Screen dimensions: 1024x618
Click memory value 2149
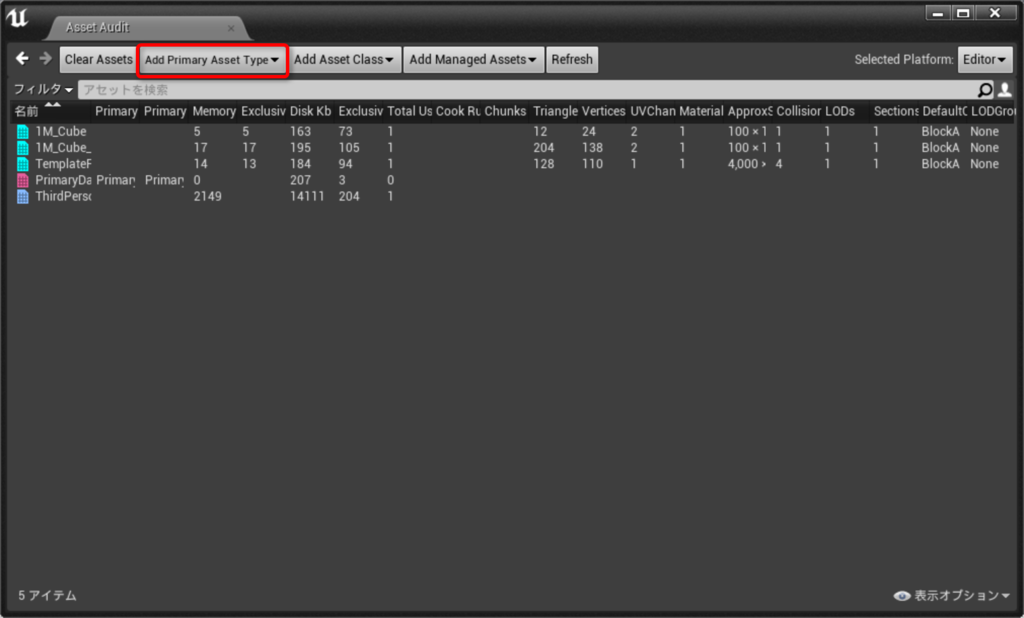(207, 197)
